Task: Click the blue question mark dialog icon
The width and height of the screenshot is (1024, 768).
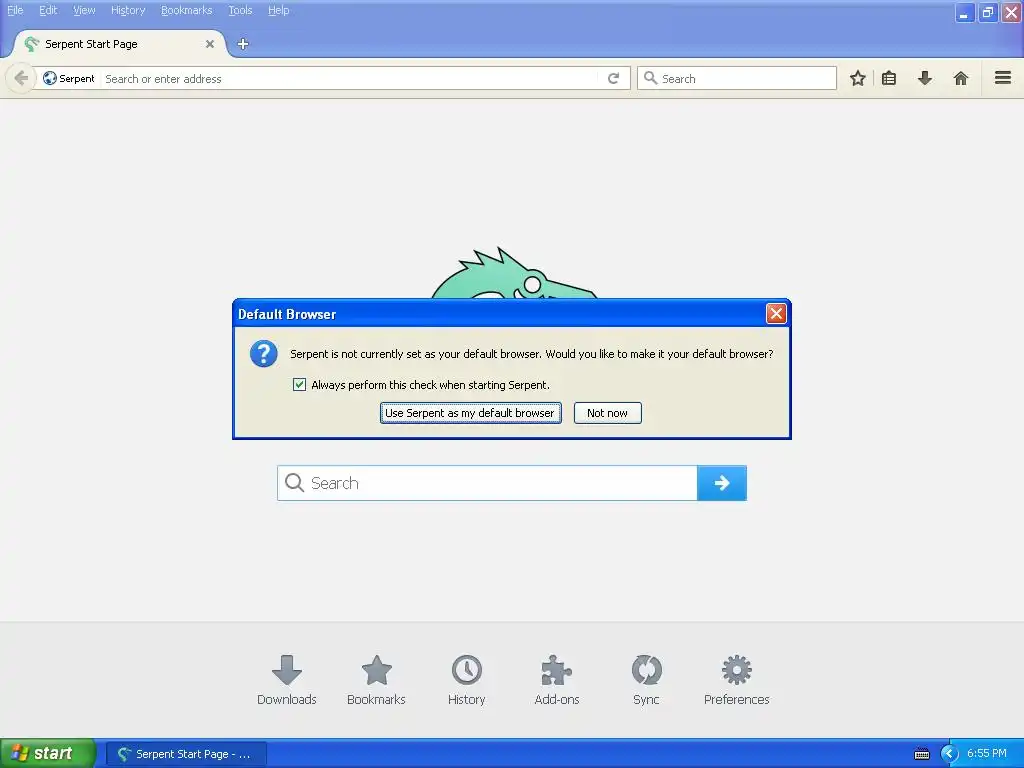Action: pyautogui.click(x=264, y=354)
